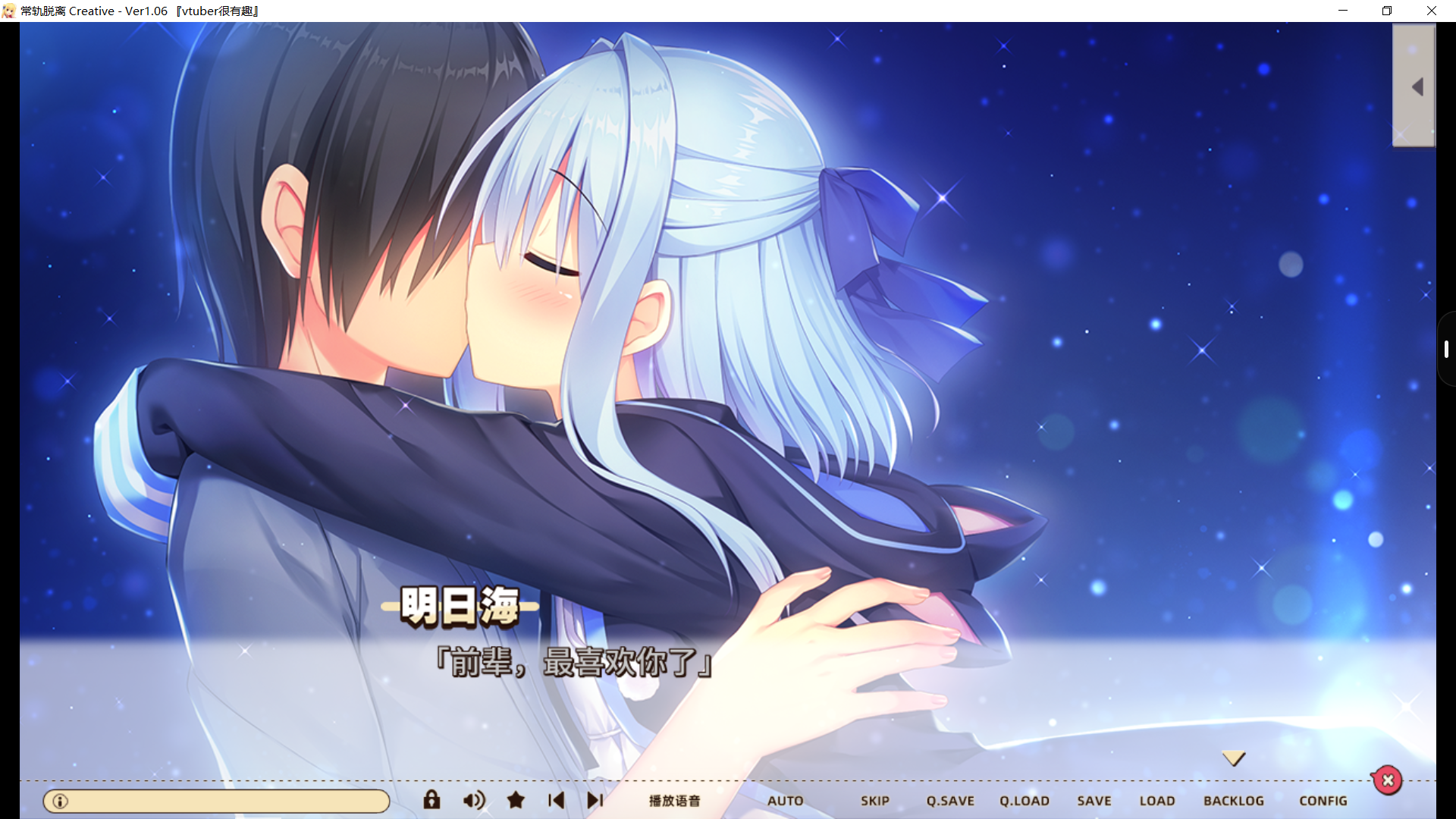Mute voice with the speaker icon
This screenshot has width=1456, height=819.
pyautogui.click(x=474, y=800)
